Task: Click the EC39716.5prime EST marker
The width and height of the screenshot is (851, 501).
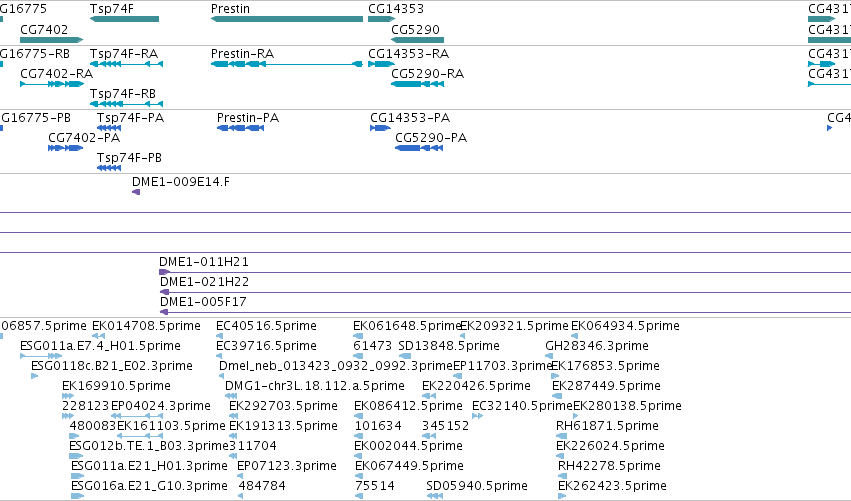Action: (219, 356)
